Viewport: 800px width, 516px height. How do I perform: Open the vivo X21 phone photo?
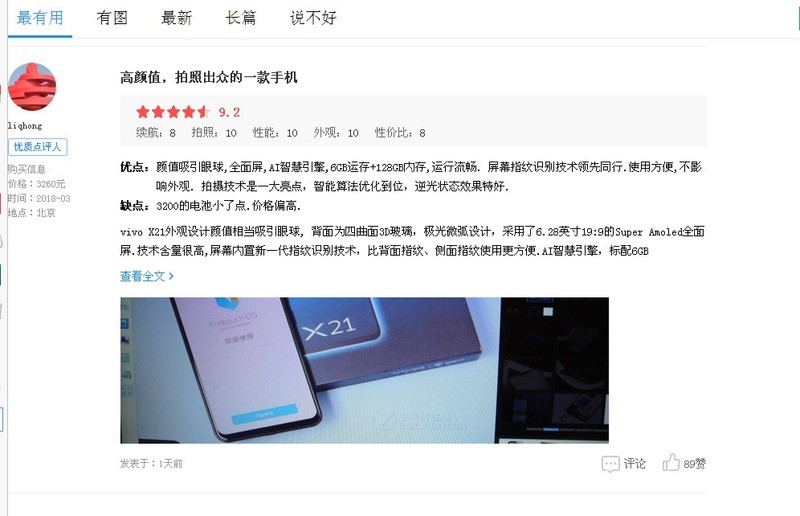click(364, 370)
